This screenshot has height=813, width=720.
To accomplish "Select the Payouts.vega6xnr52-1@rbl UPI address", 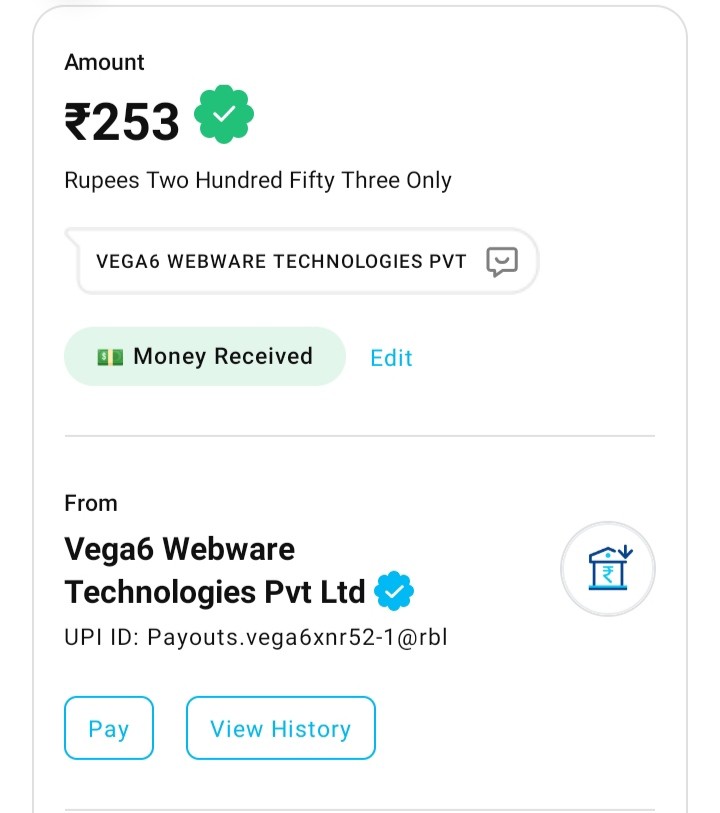I will tap(297, 637).
